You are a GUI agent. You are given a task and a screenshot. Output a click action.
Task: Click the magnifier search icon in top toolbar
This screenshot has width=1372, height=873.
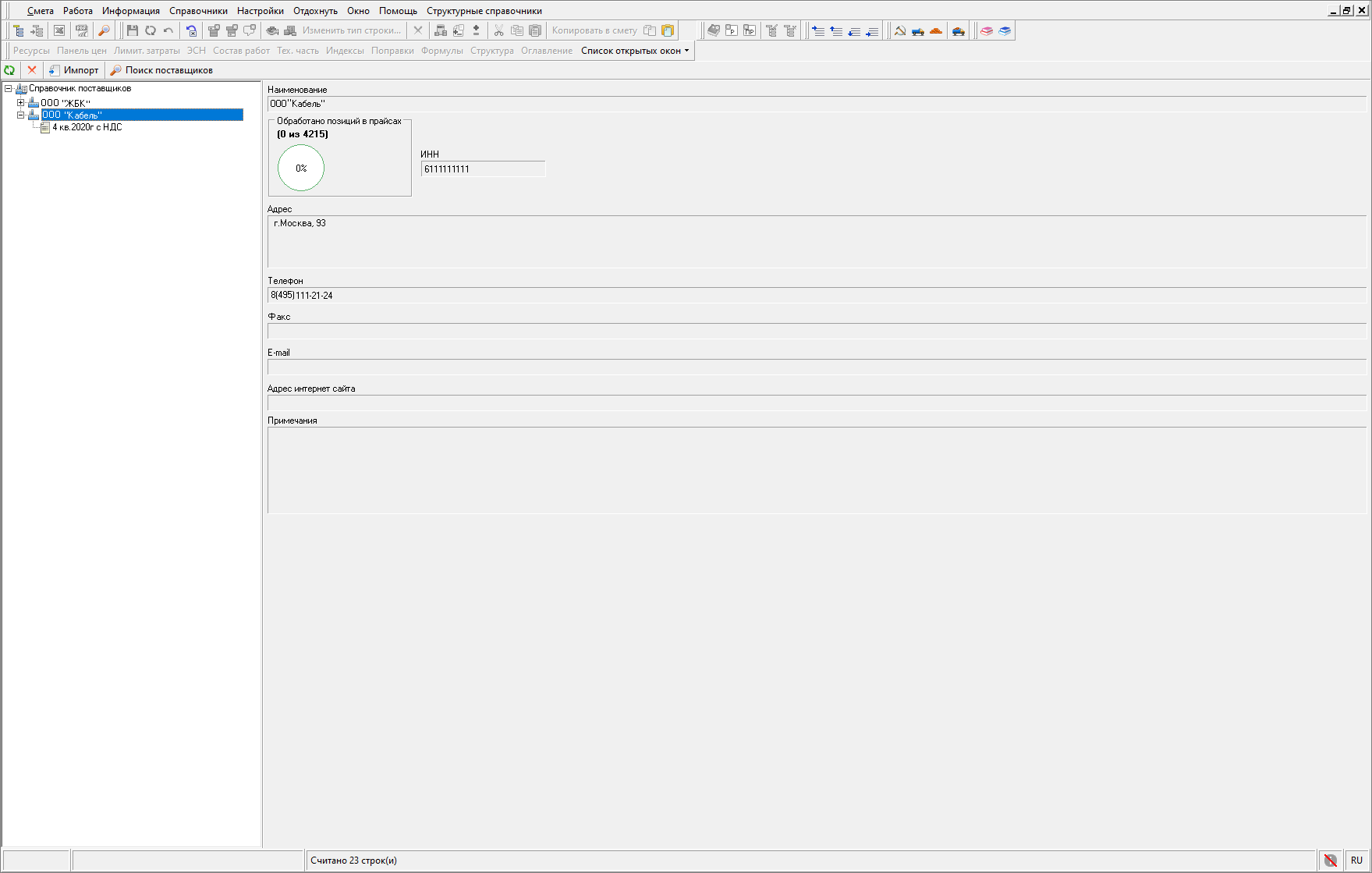[104, 30]
